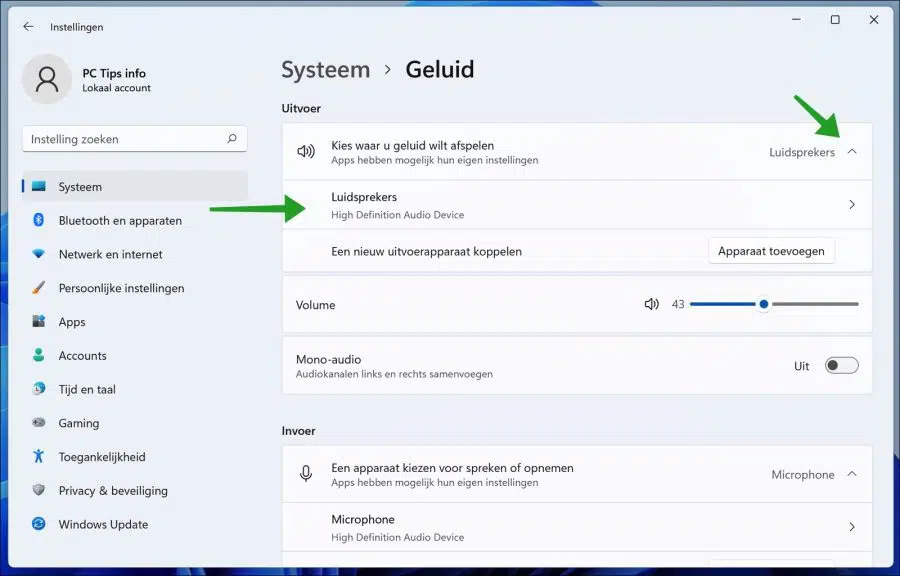Image resolution: width=900 pixels, height=576 pixels.
Task: Open Toegankelijkheid settings
Action: (x=135, y=457)
